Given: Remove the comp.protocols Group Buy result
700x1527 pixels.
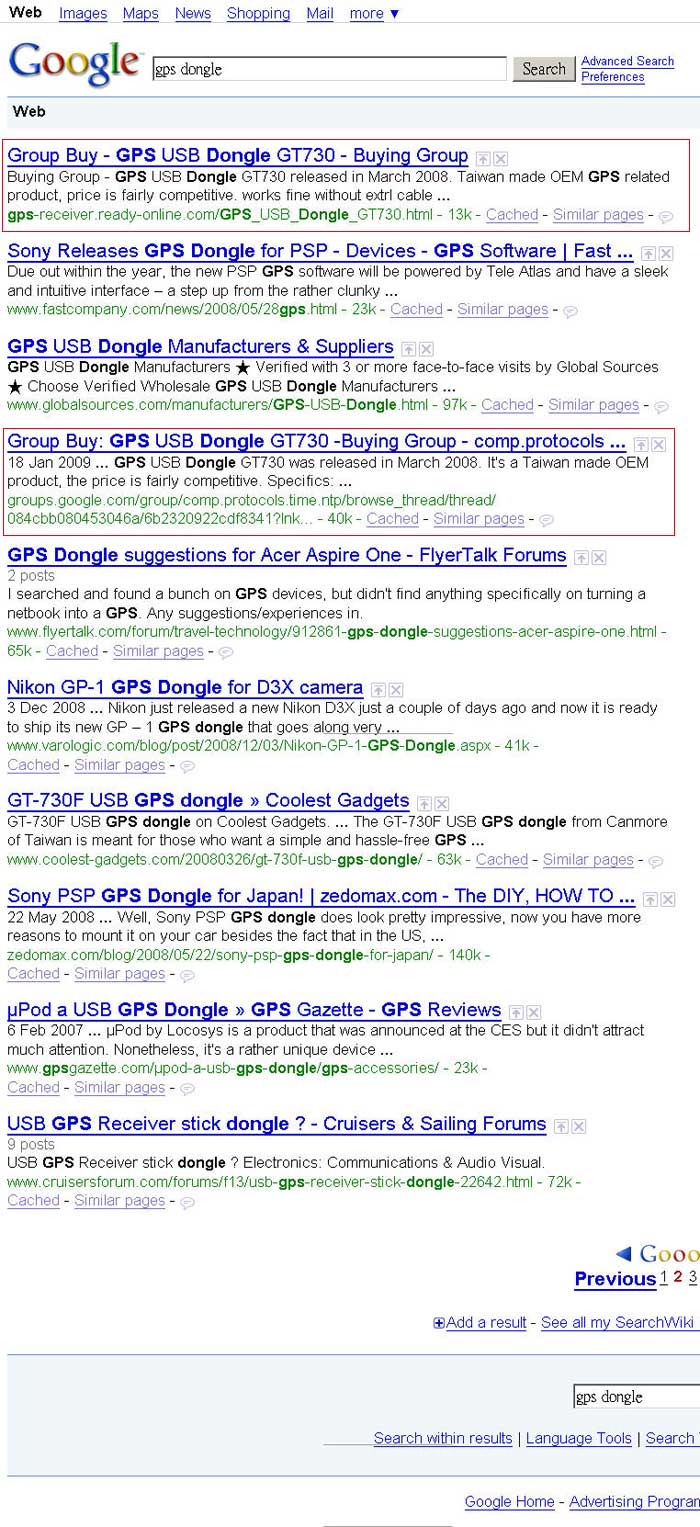Looking at the screenshot, I should 659,444.
